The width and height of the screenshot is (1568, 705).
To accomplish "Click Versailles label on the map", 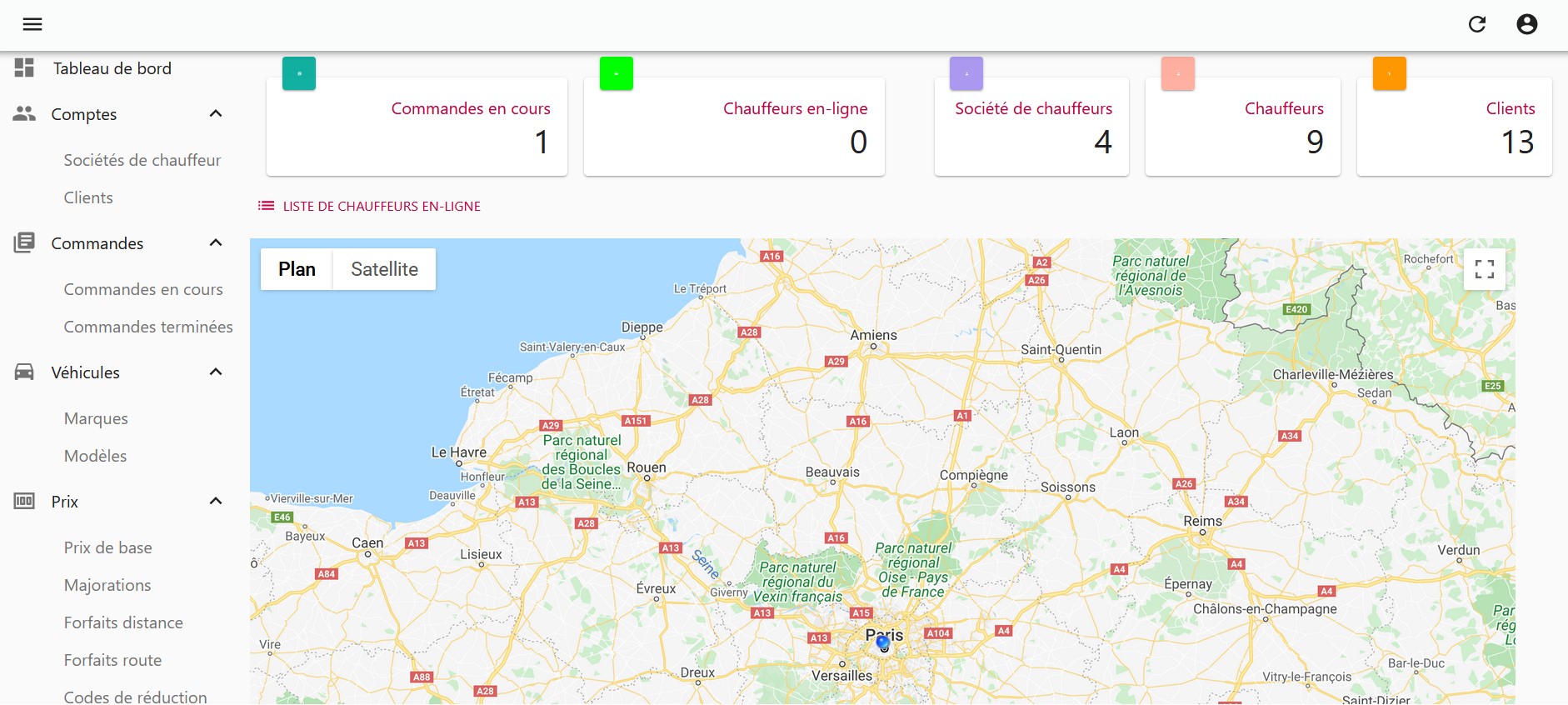I will click(x=842, y=676).
